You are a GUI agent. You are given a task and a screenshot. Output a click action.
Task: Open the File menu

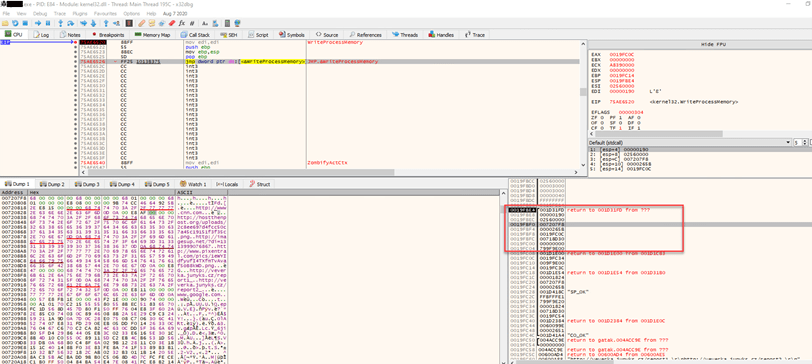tap(6, 13)
